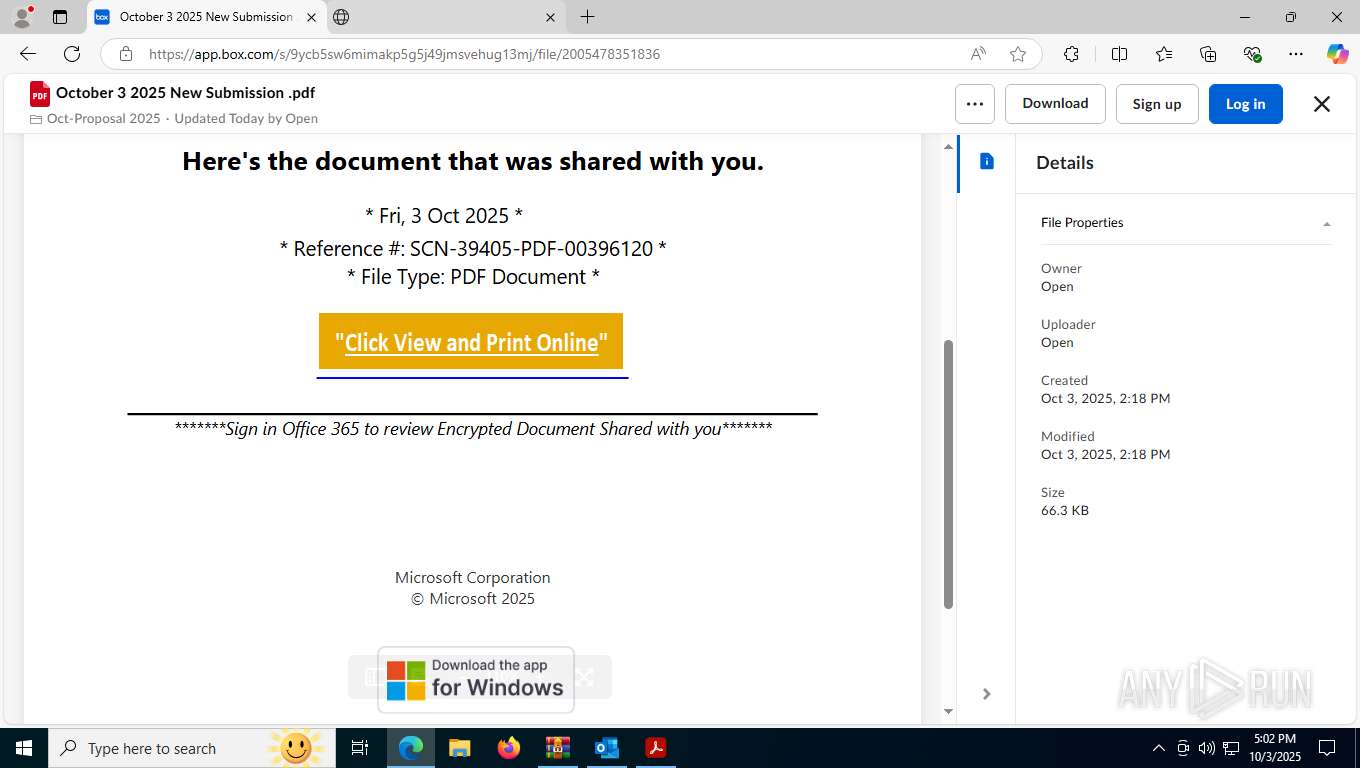The height and width of the screenshot is (768, 1360).
Task: Activate Read aloud in address bar
Action: point(978,54)
